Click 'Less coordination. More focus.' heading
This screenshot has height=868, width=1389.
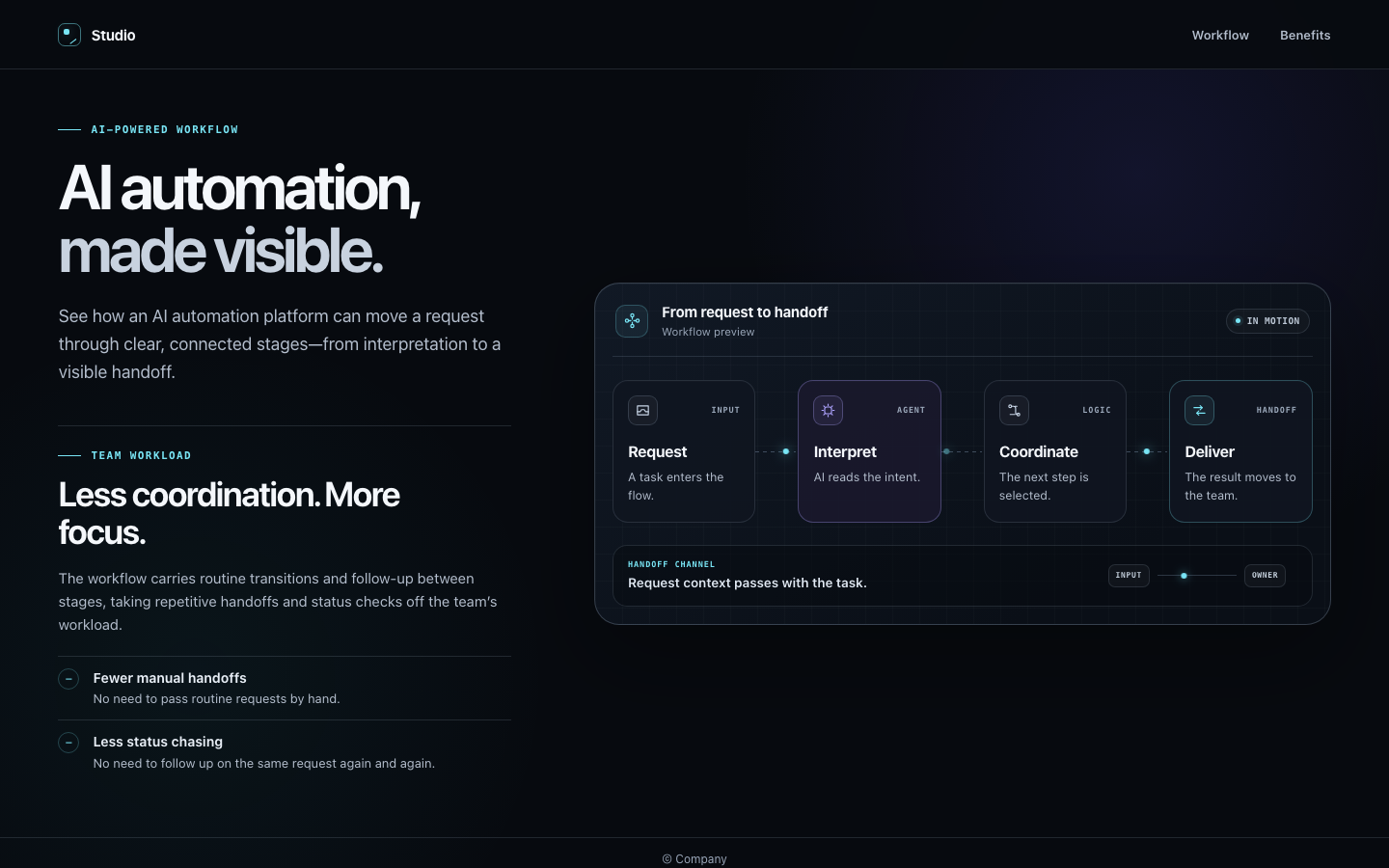[230, 513]
